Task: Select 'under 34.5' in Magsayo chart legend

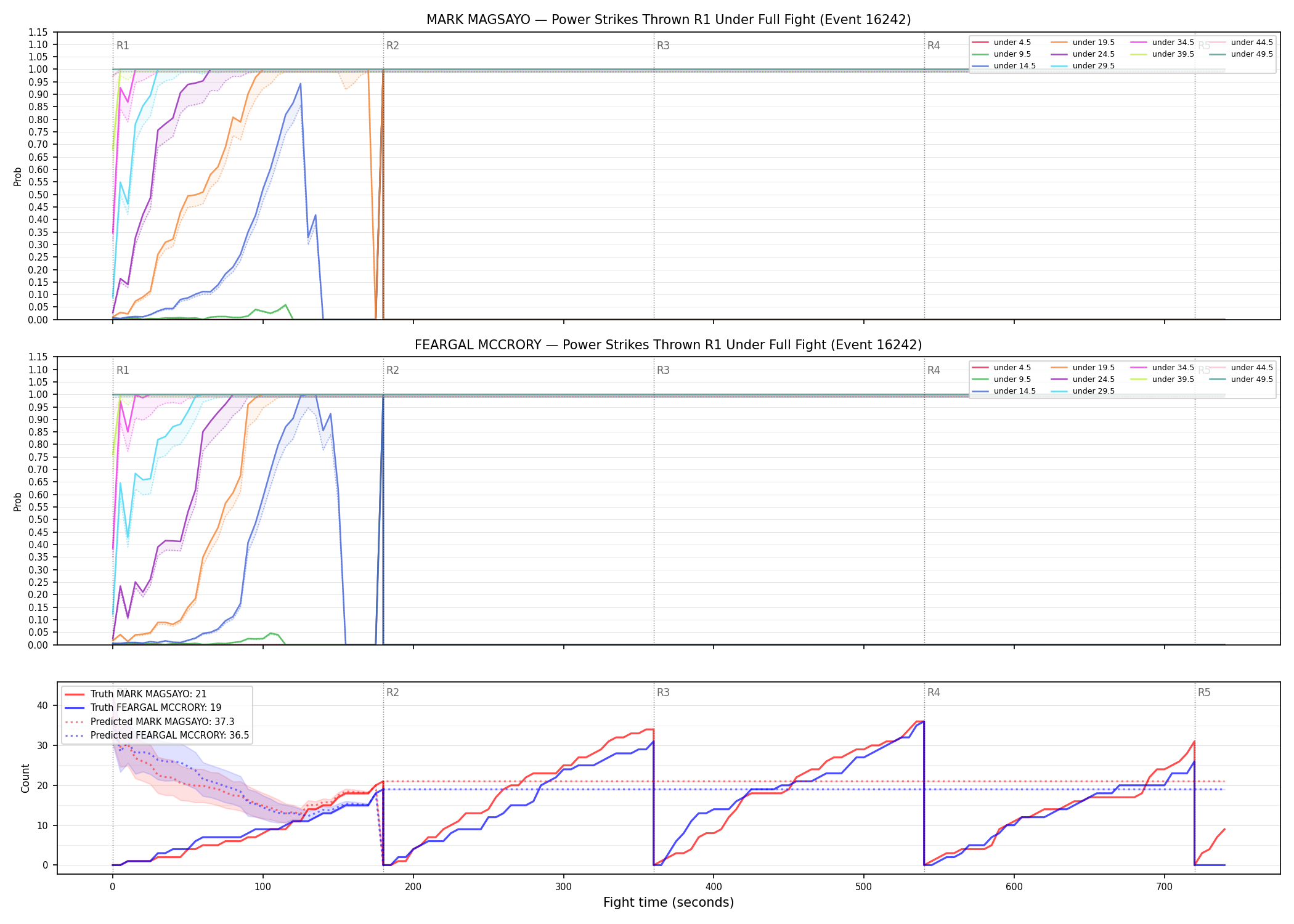Action: click(x=1162, y=43)
